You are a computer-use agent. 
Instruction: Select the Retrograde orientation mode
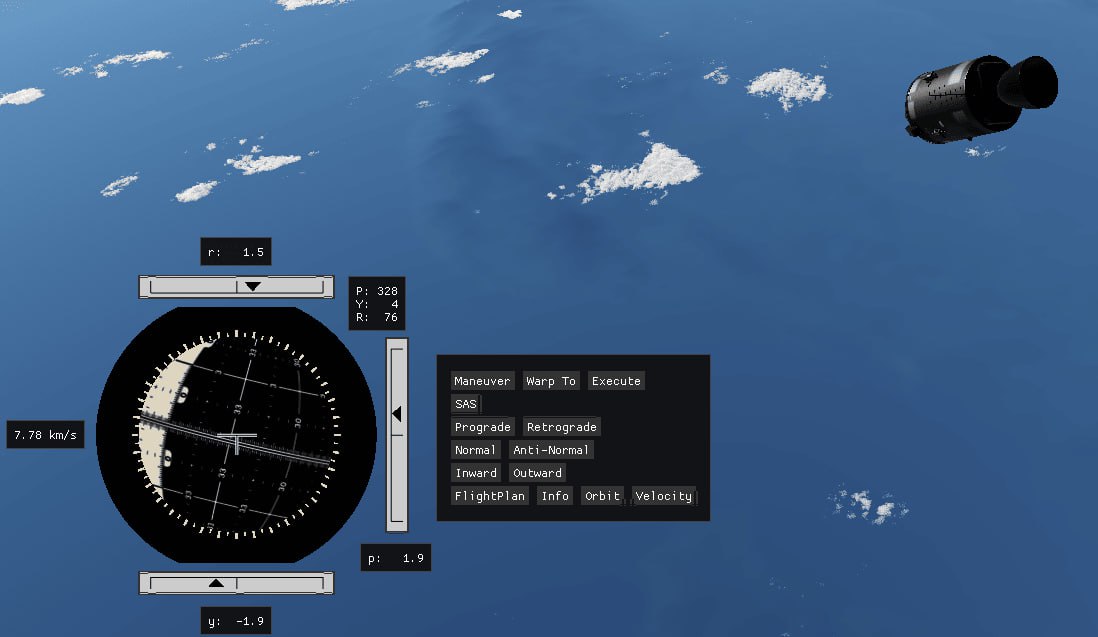(561, 427)
